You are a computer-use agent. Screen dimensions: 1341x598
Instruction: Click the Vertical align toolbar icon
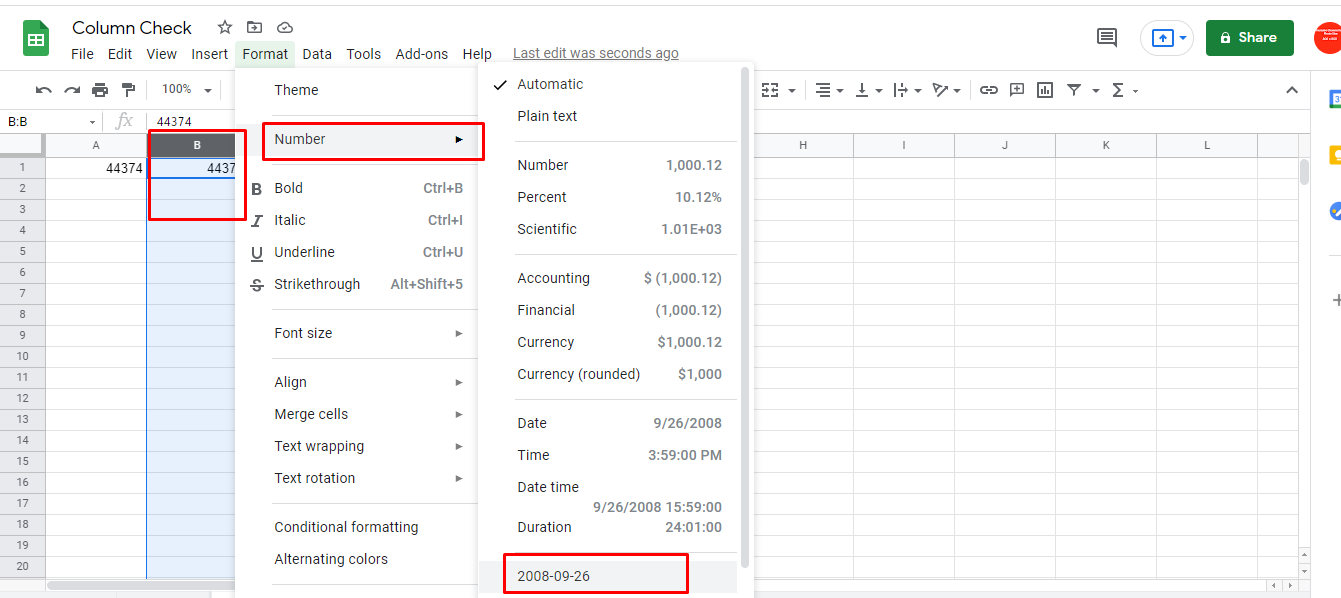pos(861,90)
